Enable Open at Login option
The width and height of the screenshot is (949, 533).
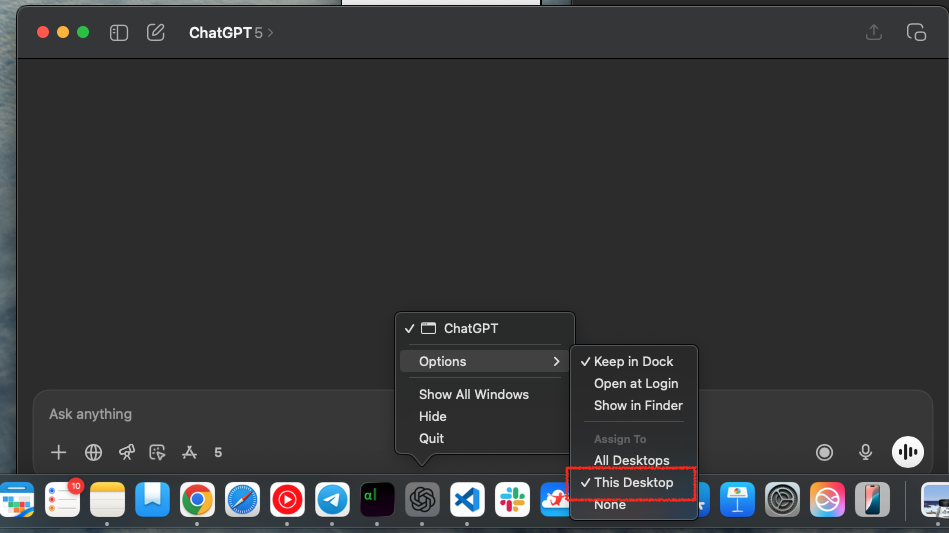click(634, 384)
